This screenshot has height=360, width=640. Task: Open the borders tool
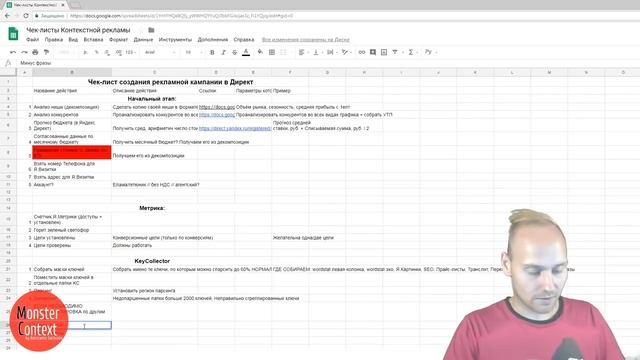[x=272, y=52]
